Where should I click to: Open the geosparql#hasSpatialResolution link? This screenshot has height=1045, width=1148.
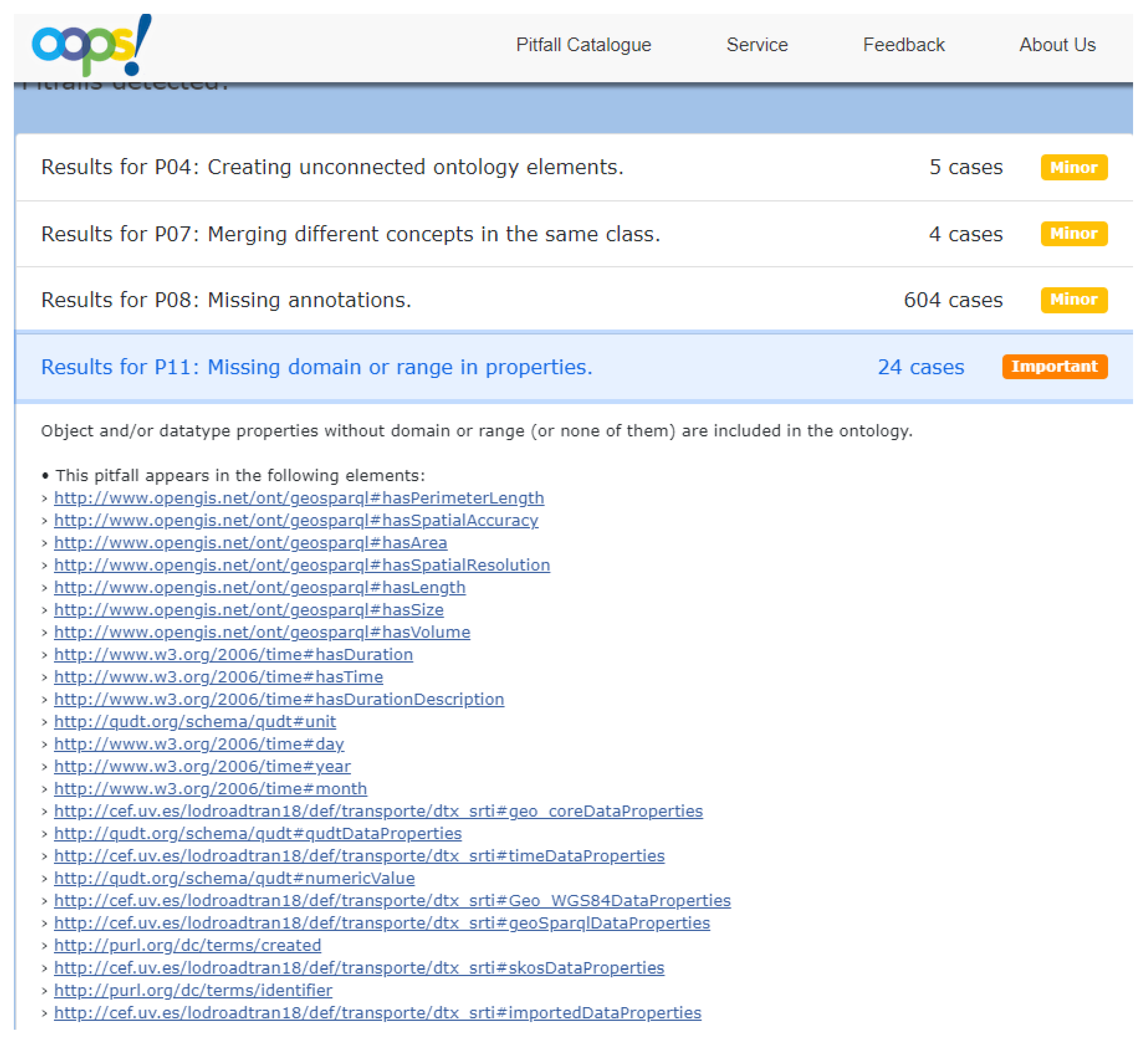[x=302, y=565]
